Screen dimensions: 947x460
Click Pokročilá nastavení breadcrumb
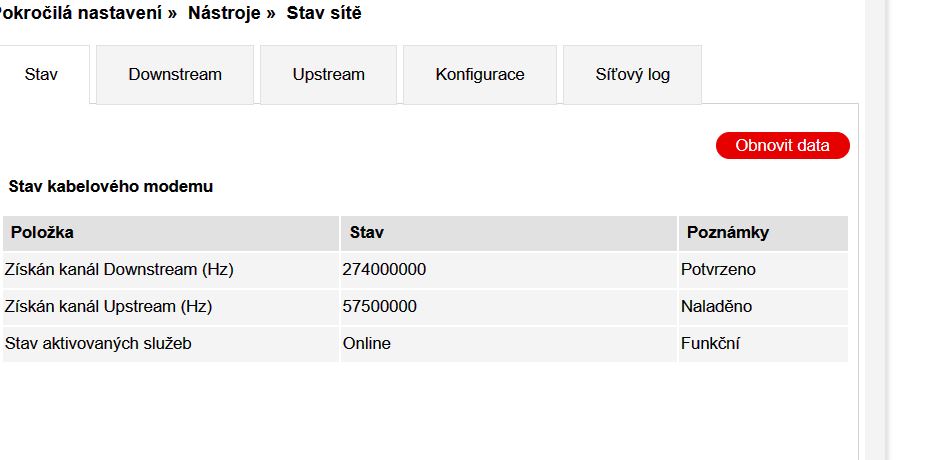tap(80, 13)
